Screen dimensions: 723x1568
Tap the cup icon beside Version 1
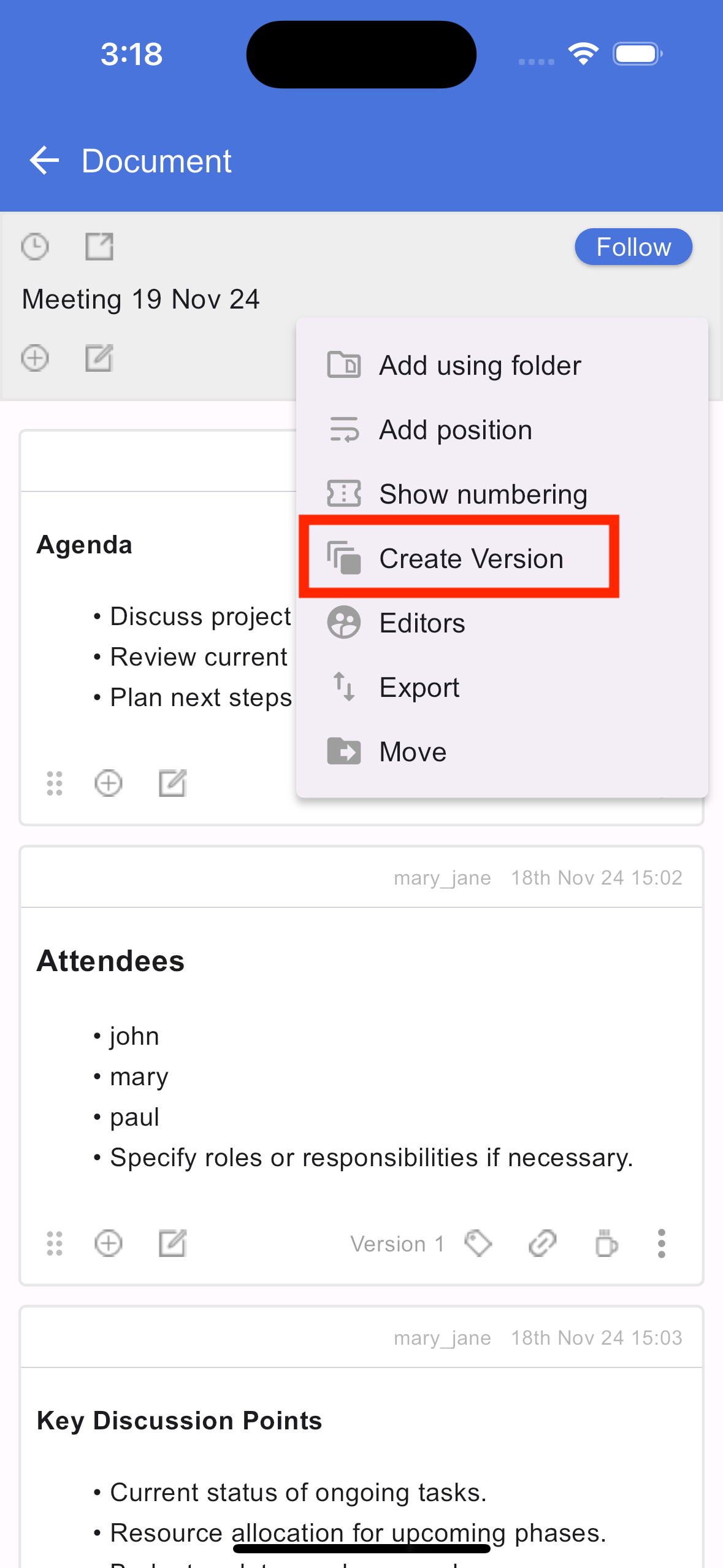(x=606, y=1244)
